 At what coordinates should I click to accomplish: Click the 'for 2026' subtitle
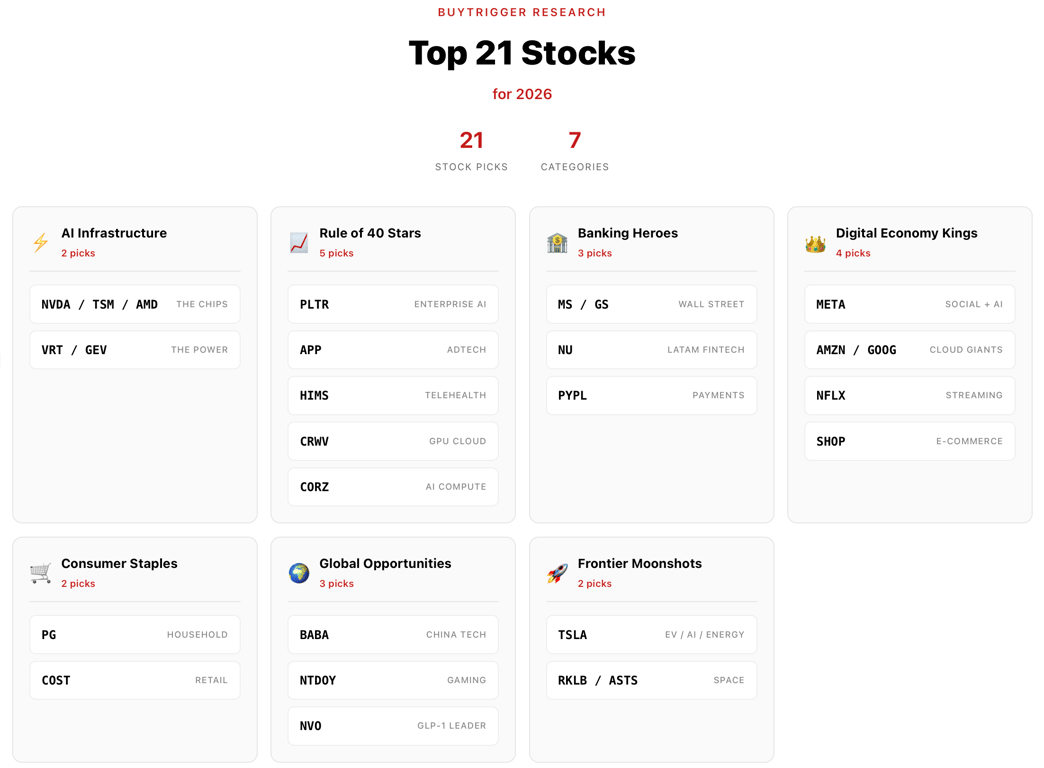coord(522,94)
